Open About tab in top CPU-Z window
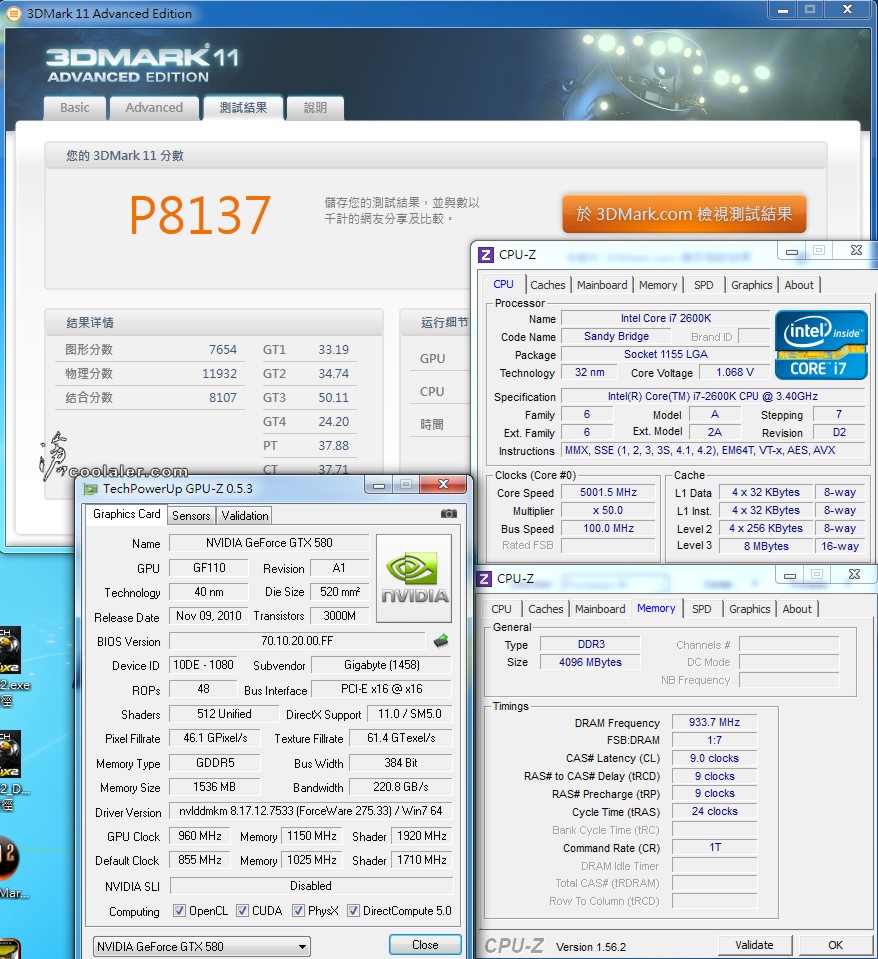This screenshot has width=878, height=959. tap(799, 285)
